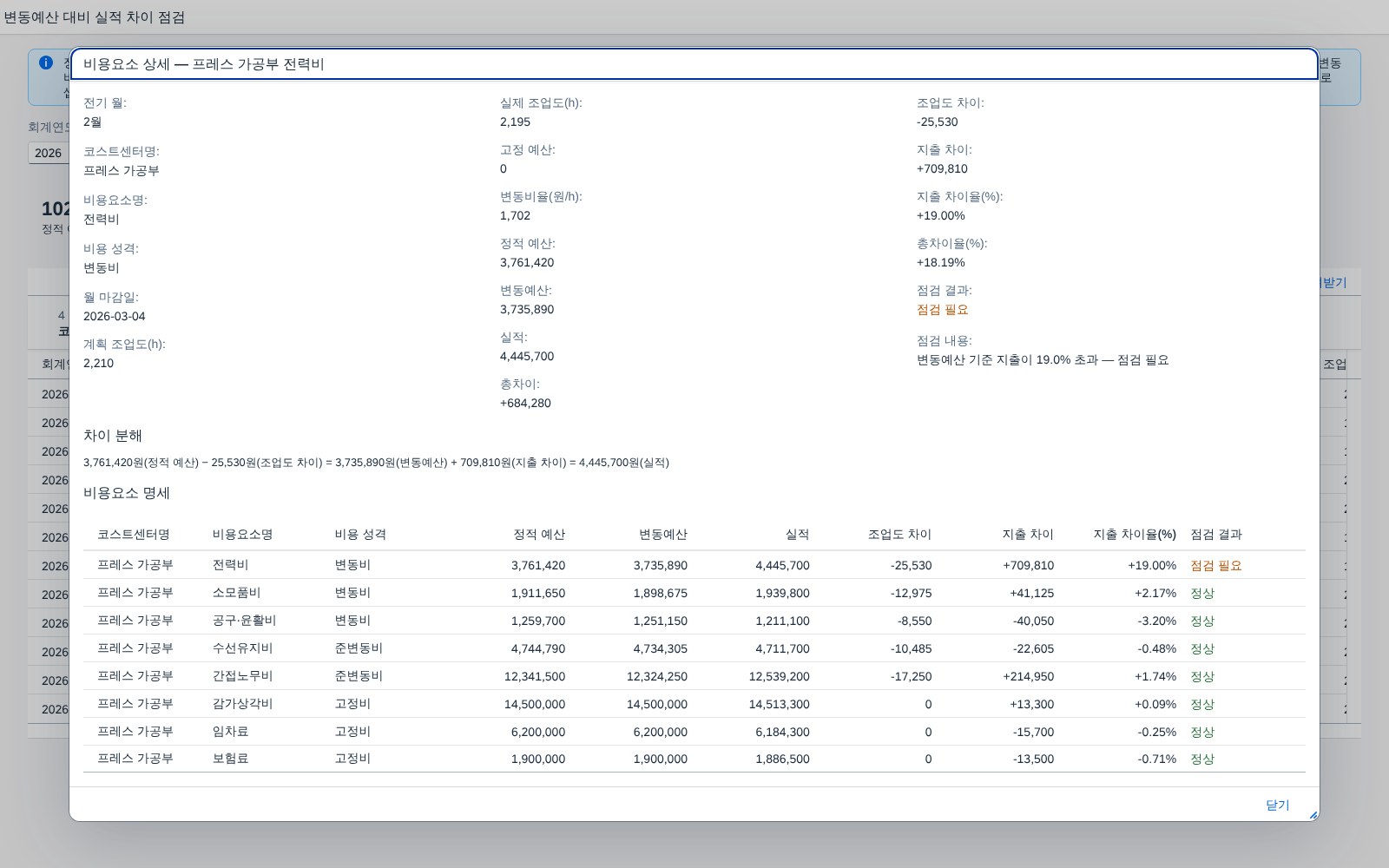Click the dialog title 비용요소 상세

click(203, 64)
